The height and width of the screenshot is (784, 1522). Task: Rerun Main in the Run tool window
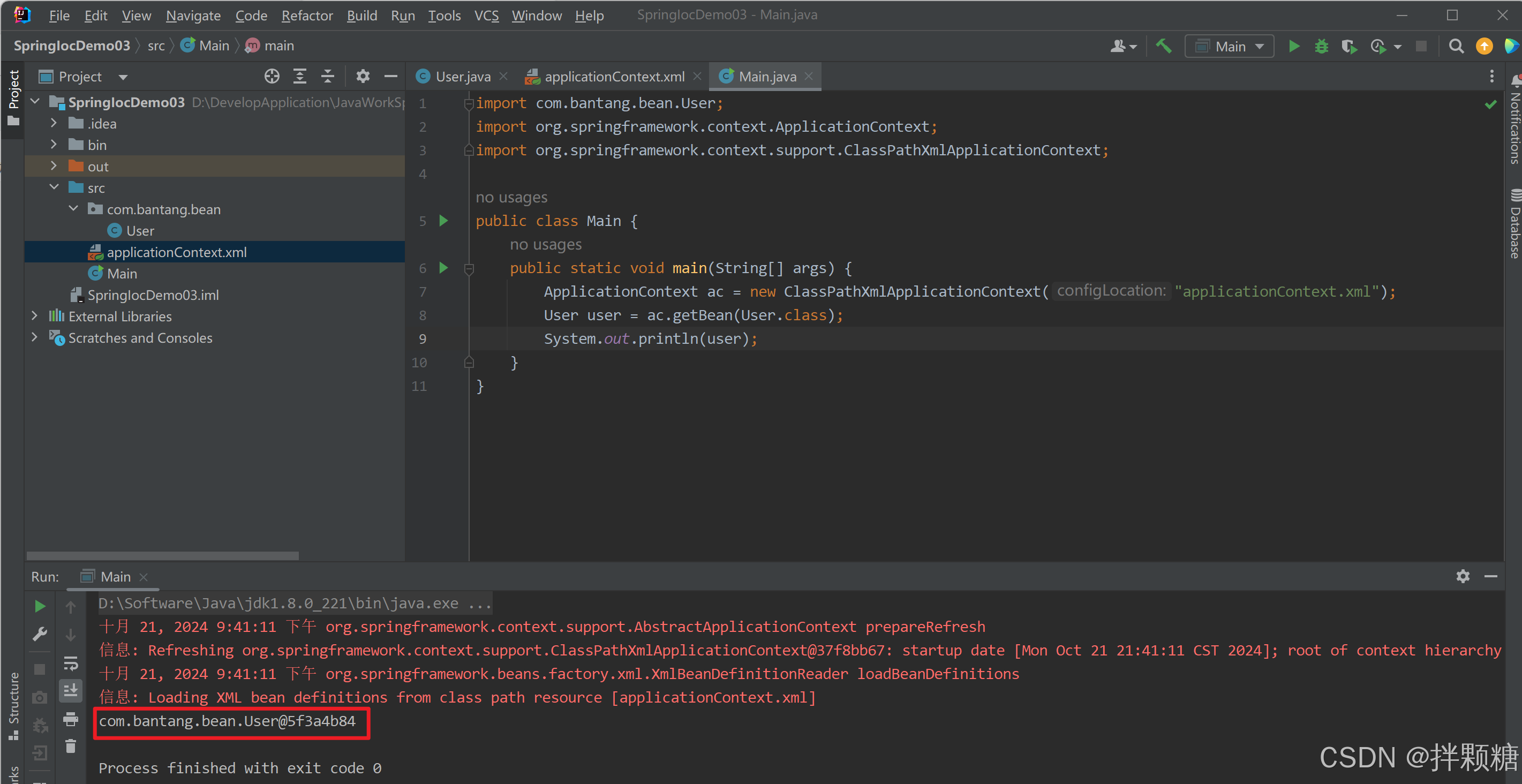click(x=40, y=606)
